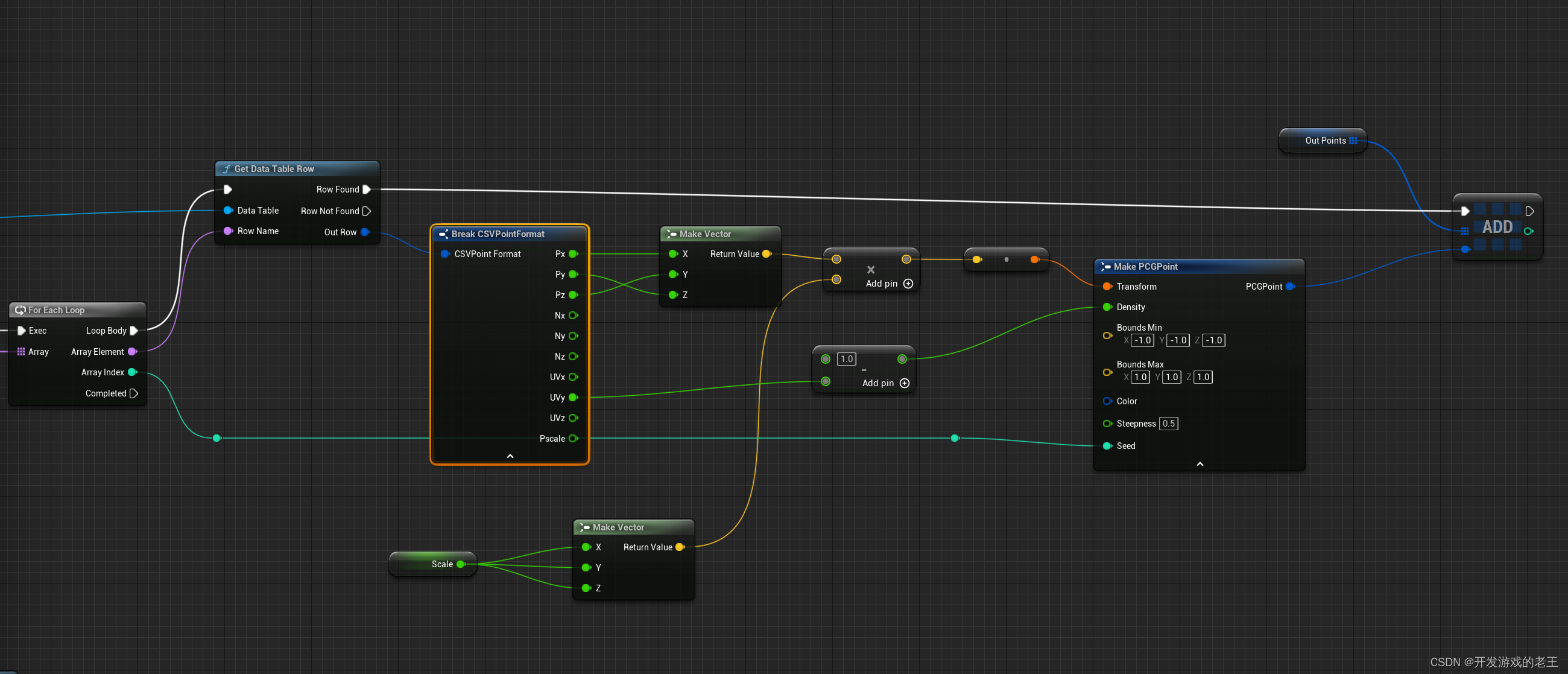This screenshot has width=1568, height=674.
Task: Click the Out Row output pin
Action: pyautogui.click(x=365, y=232)
